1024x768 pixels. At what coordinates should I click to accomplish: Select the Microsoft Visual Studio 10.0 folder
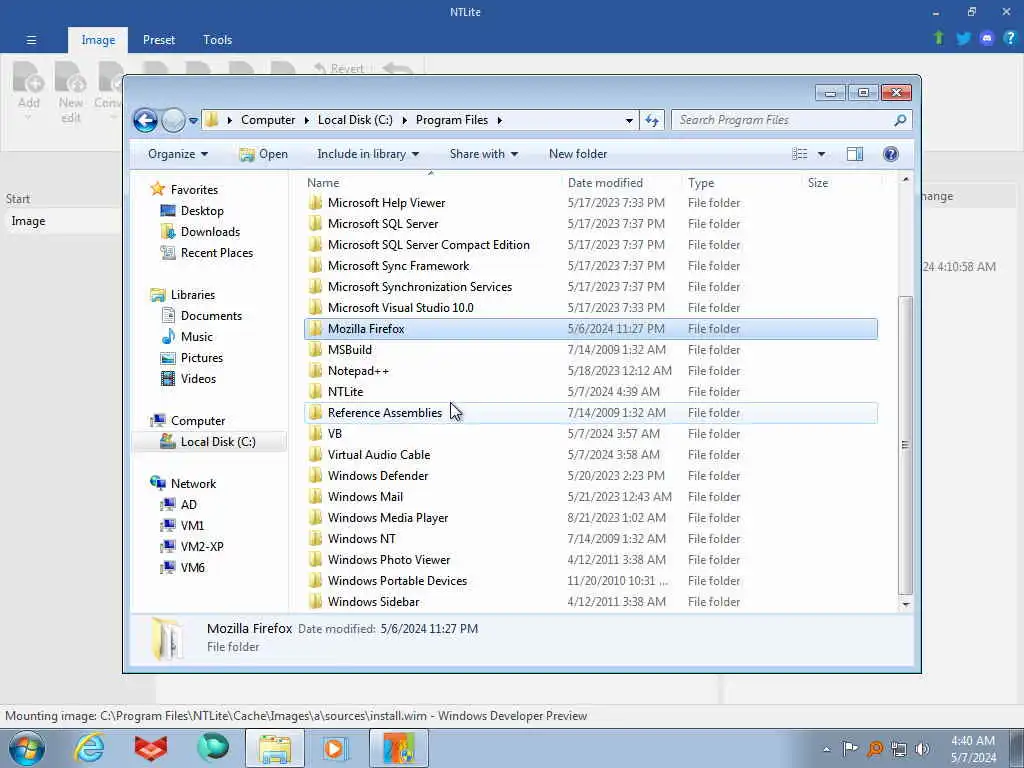400,308
